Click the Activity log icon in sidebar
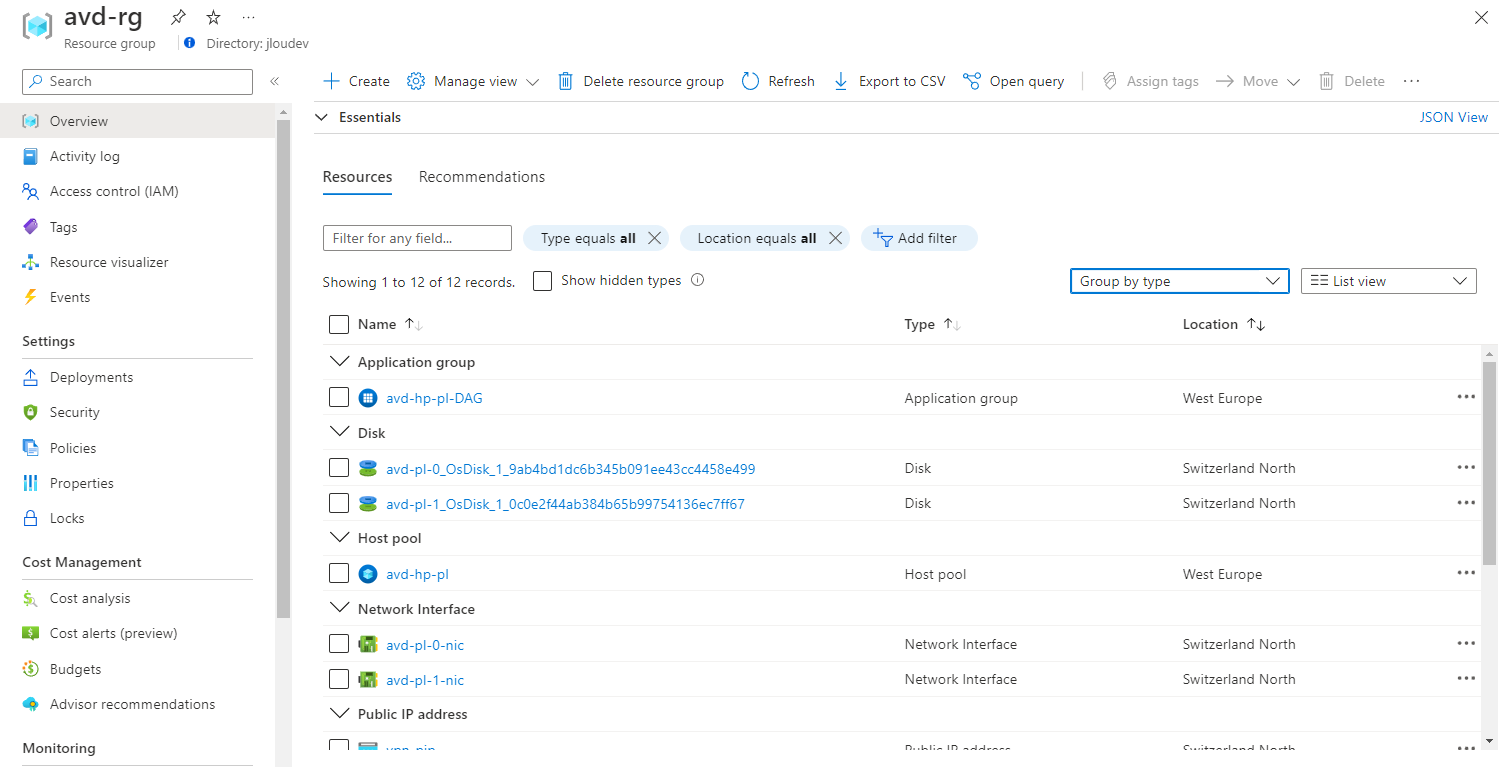 30,156
